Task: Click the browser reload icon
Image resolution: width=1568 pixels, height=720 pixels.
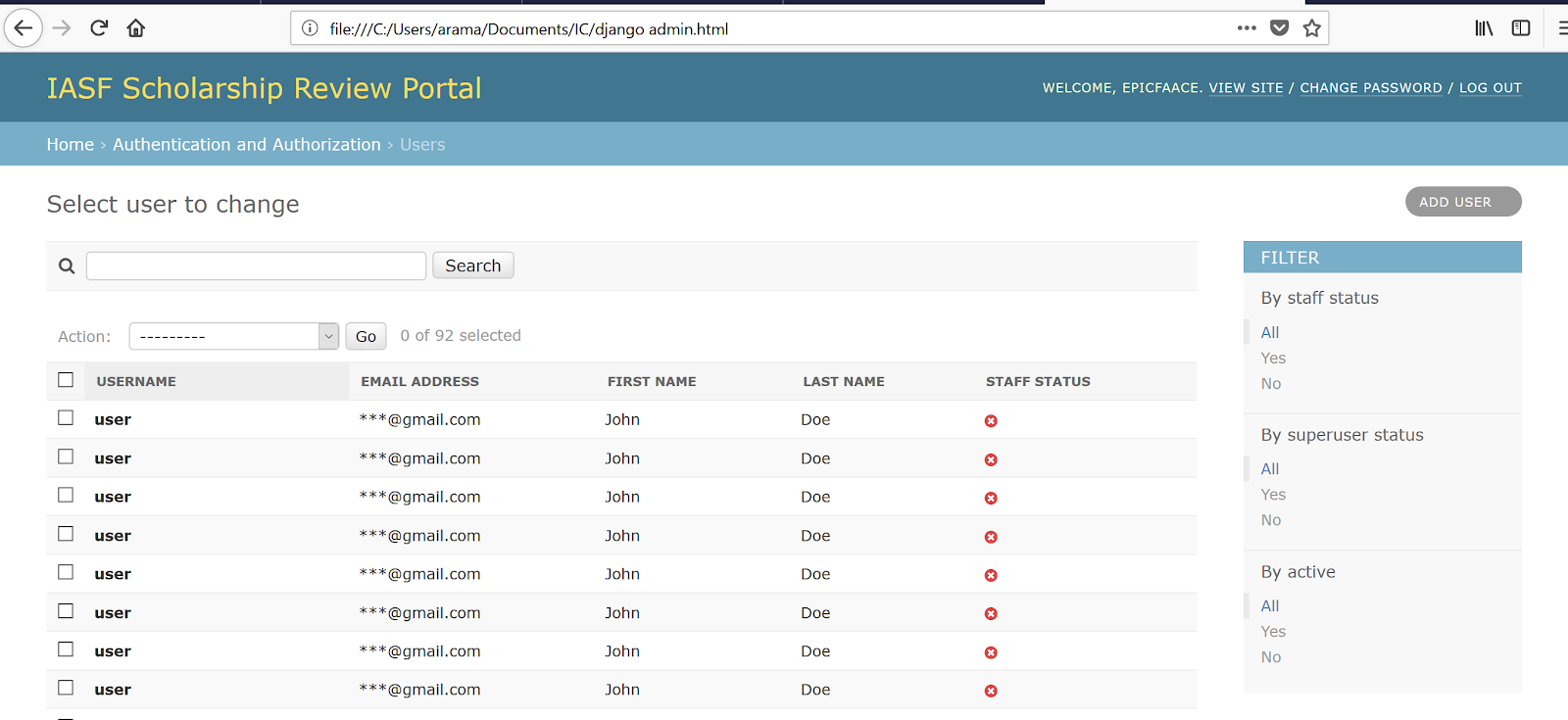Action: click(x=99, y=28)
